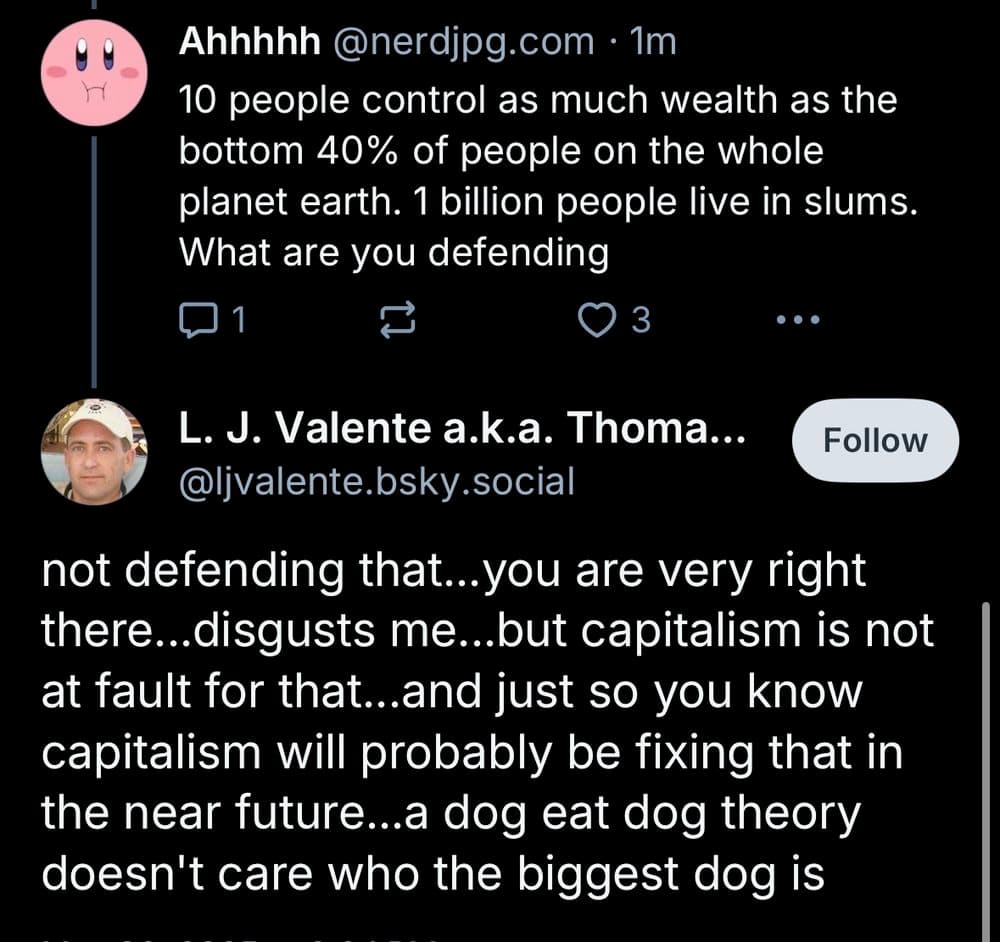Click the 1m post timestamp

pos(652,42)
